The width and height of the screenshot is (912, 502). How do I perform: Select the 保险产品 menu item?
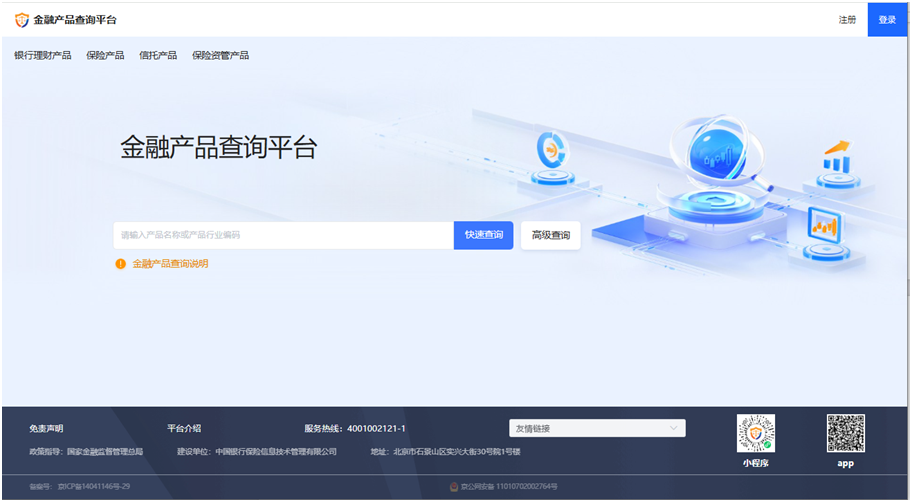pos(105,55)
